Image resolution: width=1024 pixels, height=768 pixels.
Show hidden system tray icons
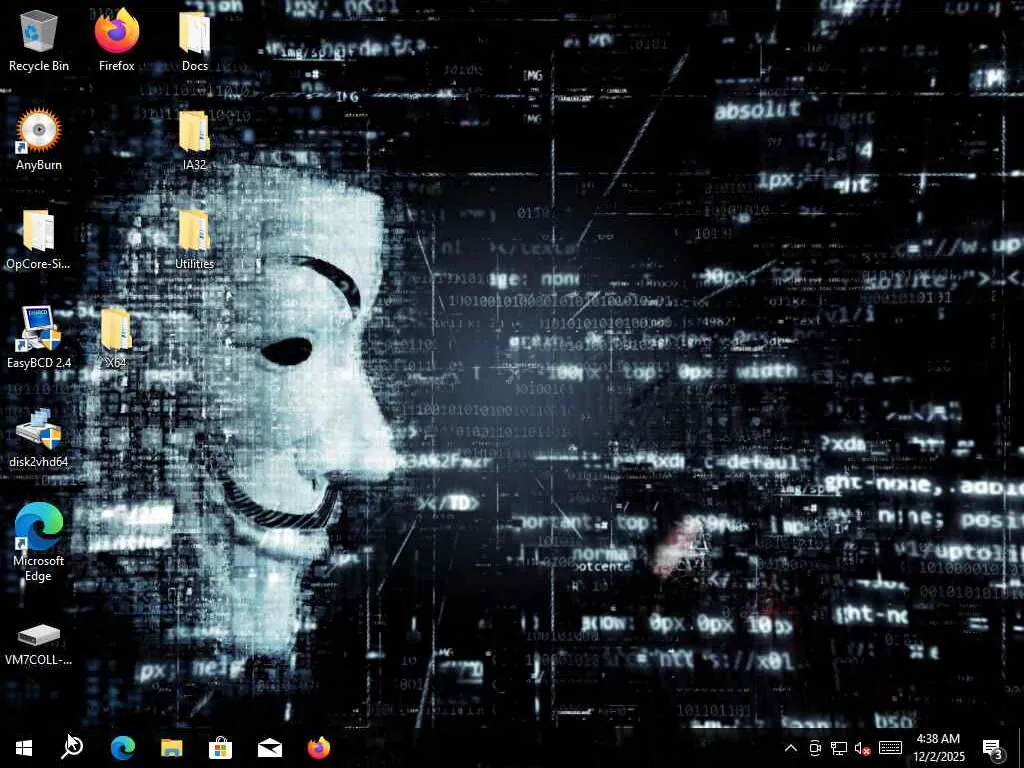(x=790, y=748)
